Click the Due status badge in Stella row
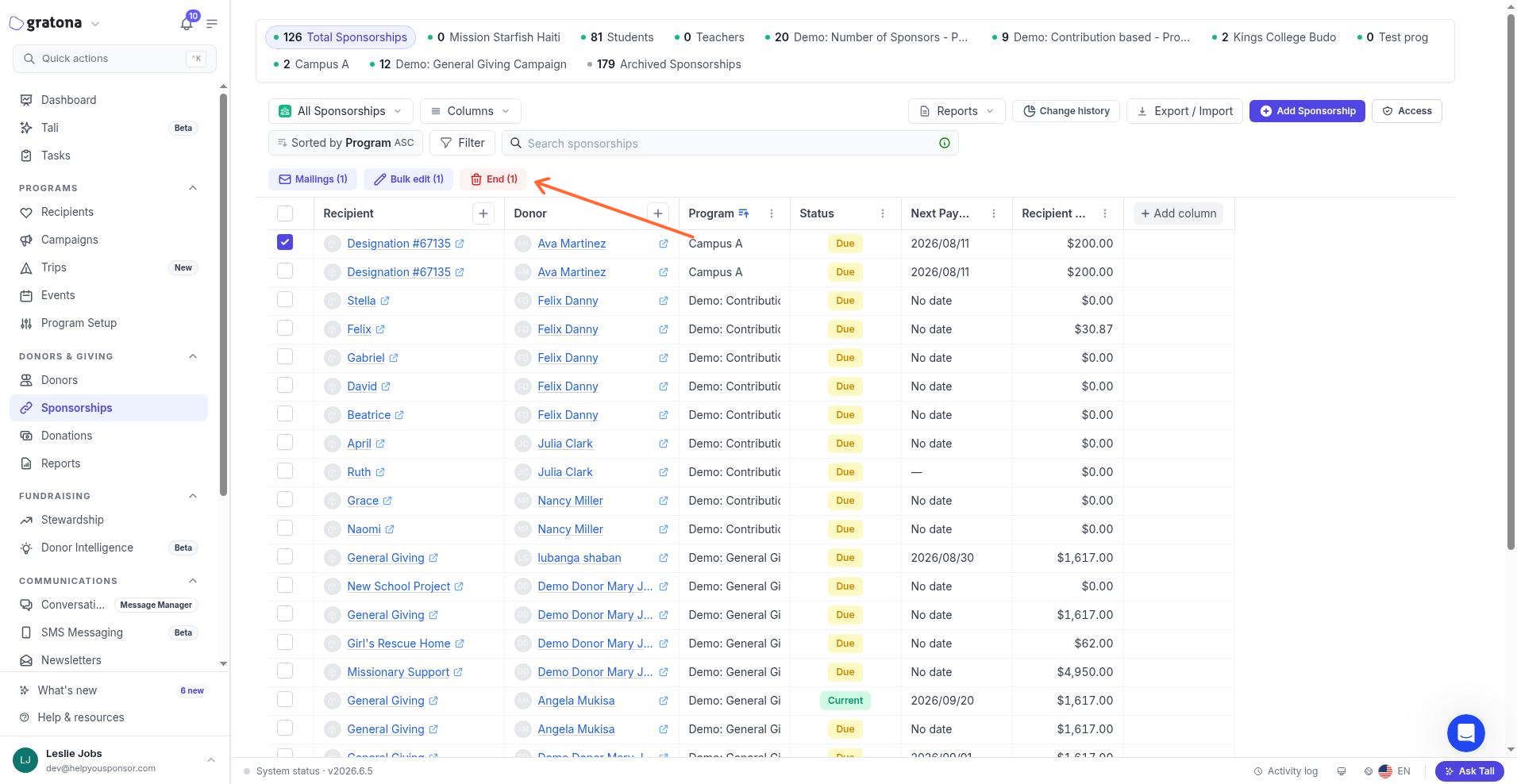 [845, 301]
